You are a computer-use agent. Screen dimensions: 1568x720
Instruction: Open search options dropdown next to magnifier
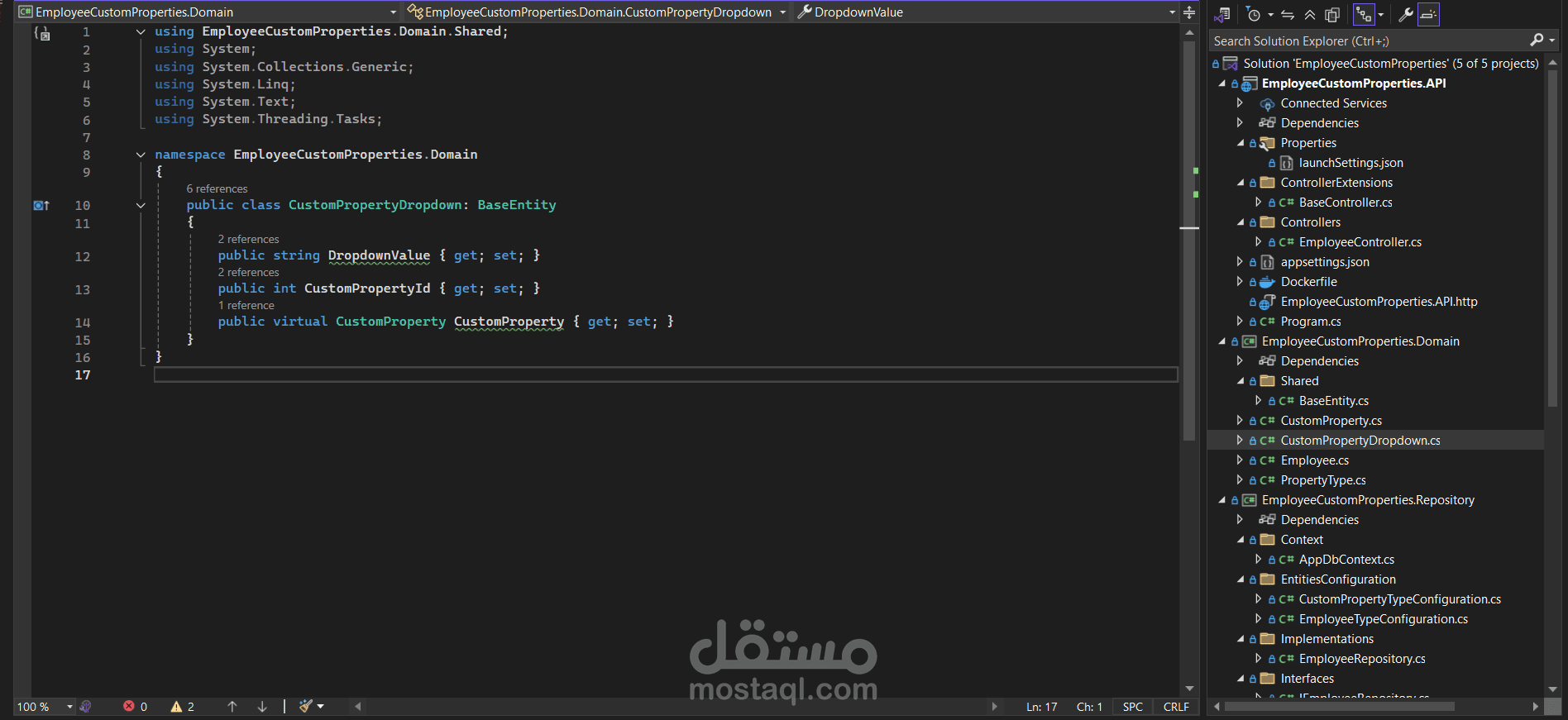pyautogui.click(x=1552, y=41)
